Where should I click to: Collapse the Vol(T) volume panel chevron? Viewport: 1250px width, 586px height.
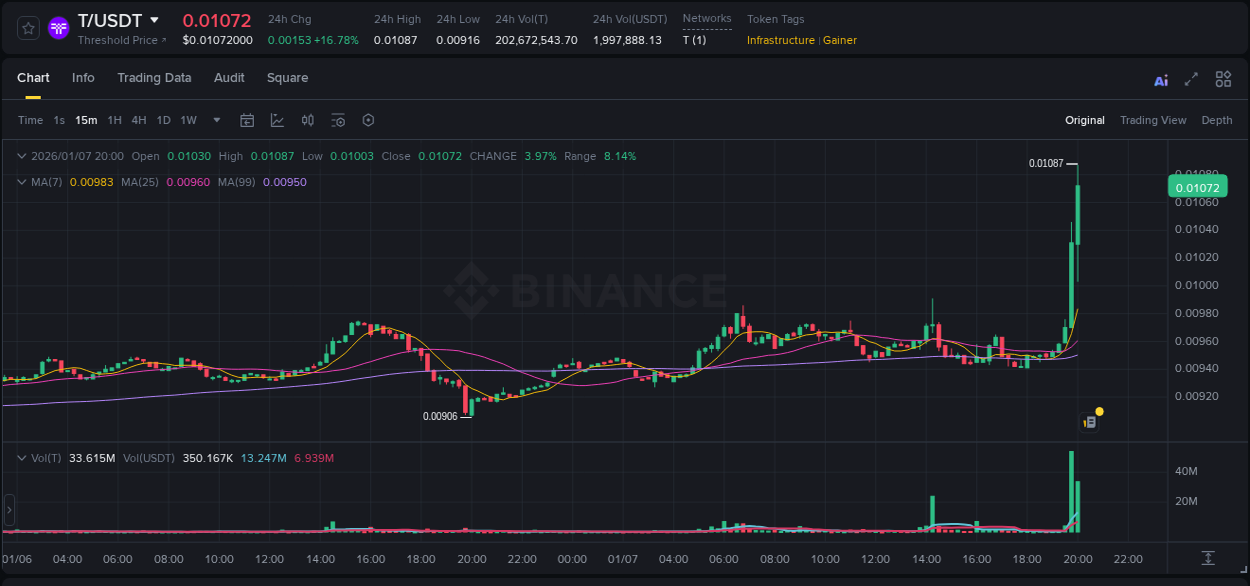coord(22,457)
